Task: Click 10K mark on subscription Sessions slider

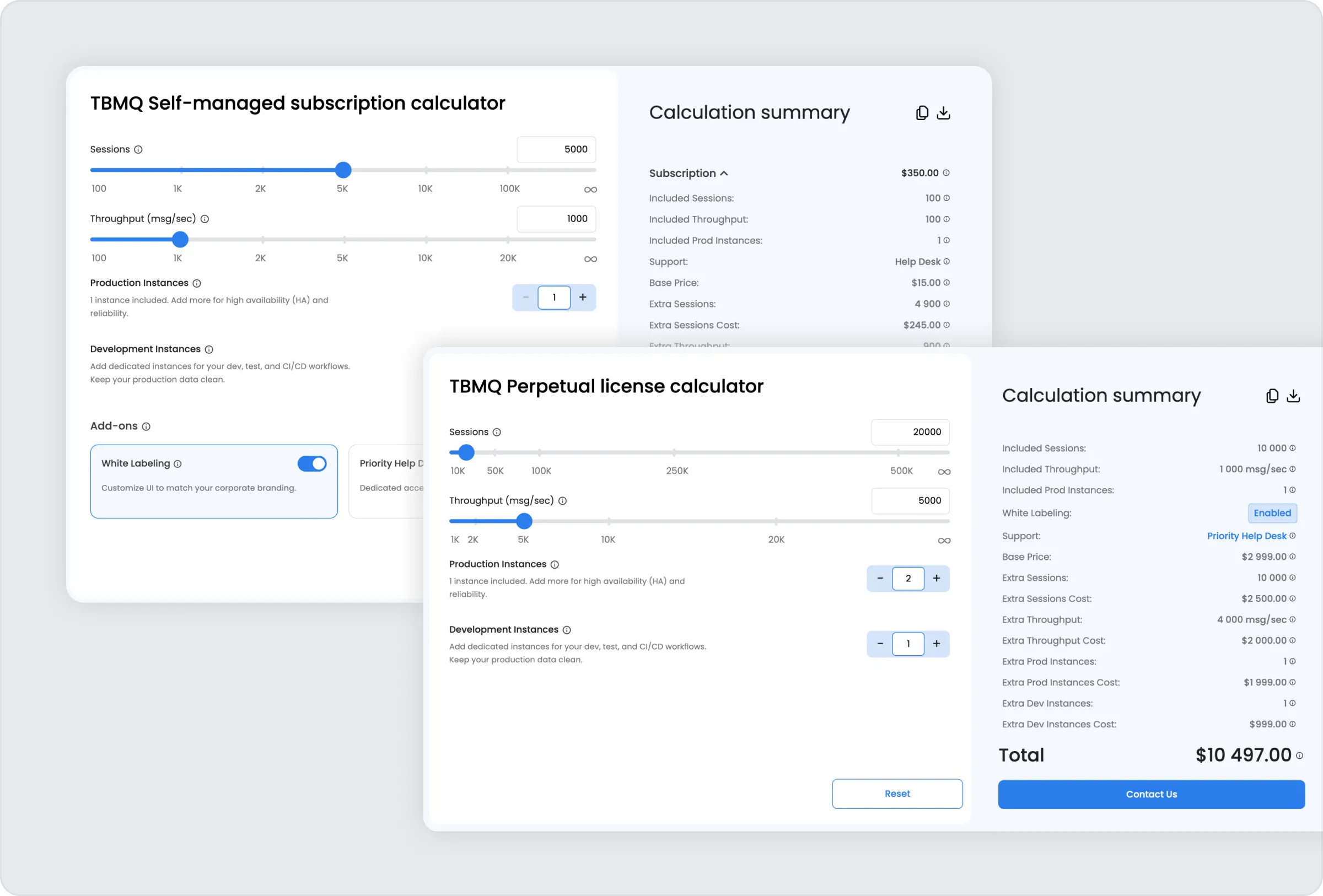Action: (x=426, y=170)
